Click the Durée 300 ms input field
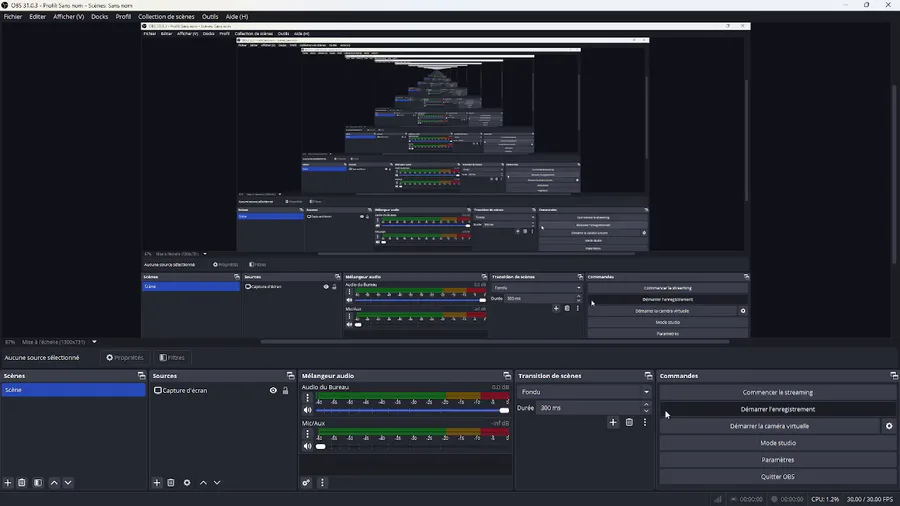 (589, 408)
